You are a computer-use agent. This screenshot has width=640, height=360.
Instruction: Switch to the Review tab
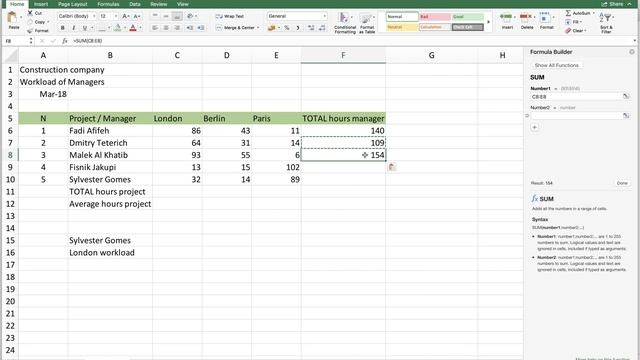coord(159,4)
